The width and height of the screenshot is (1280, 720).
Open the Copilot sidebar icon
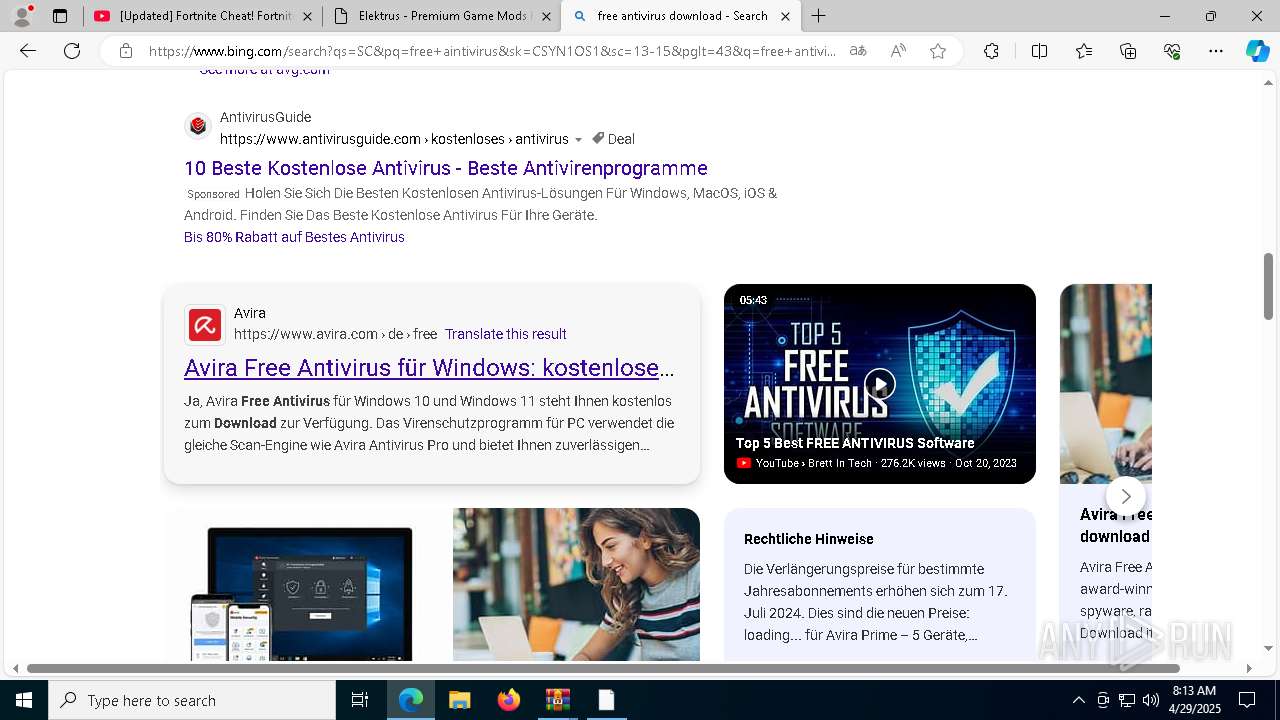(1257, 51)
